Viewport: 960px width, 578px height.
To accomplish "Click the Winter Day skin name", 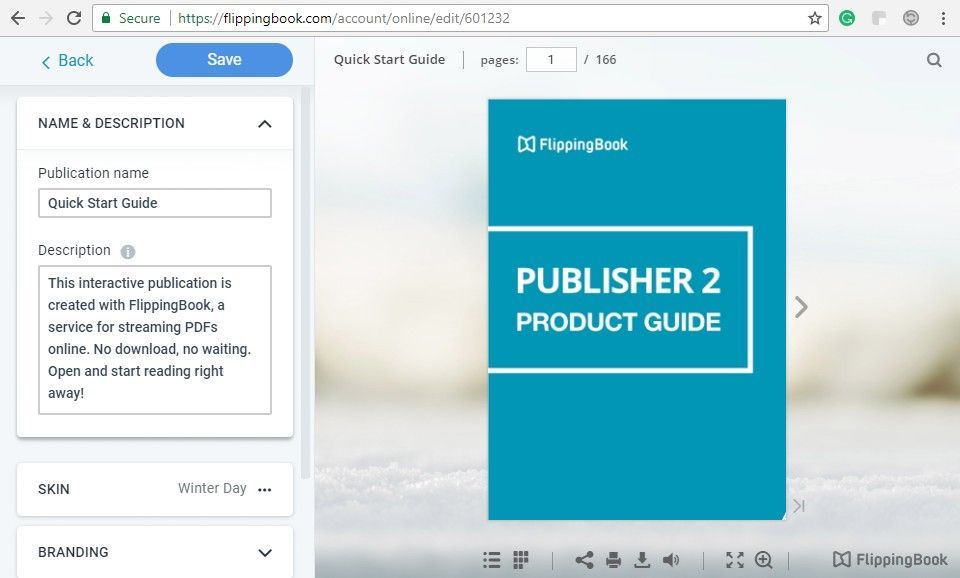I will pyautogui.click(x=212, y=488).
